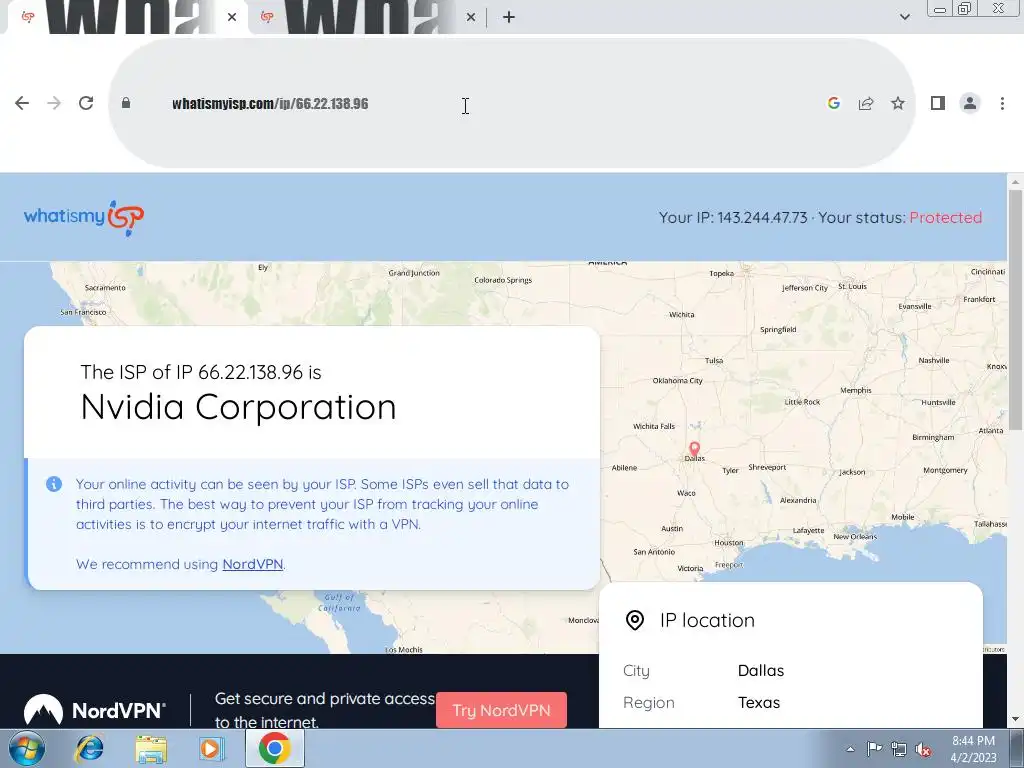Open the Chrome profile avatar
This screenshot has width=1024, height=768.
click(970, 103)
